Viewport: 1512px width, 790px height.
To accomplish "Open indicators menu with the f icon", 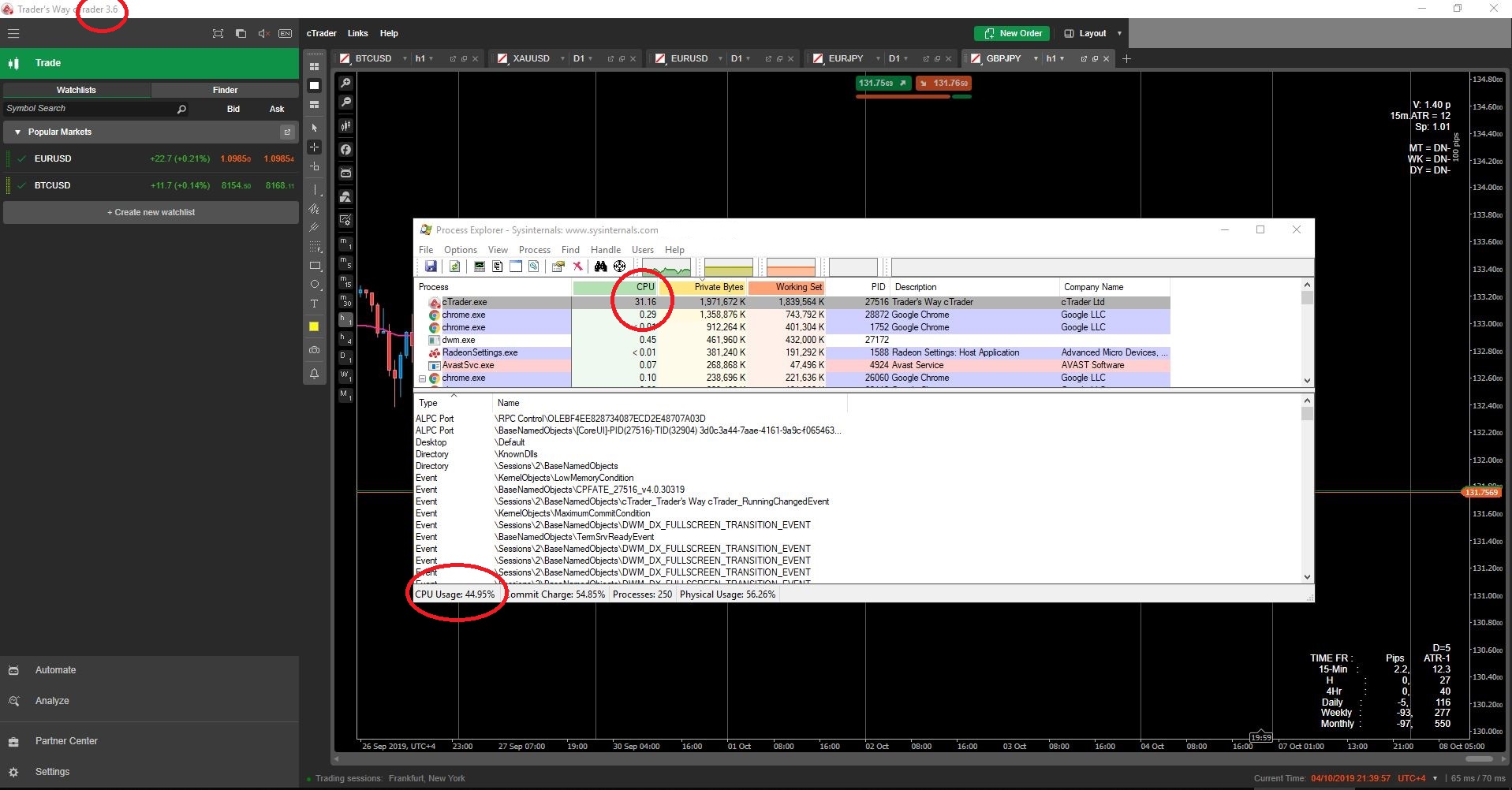I will click(345, 150).
